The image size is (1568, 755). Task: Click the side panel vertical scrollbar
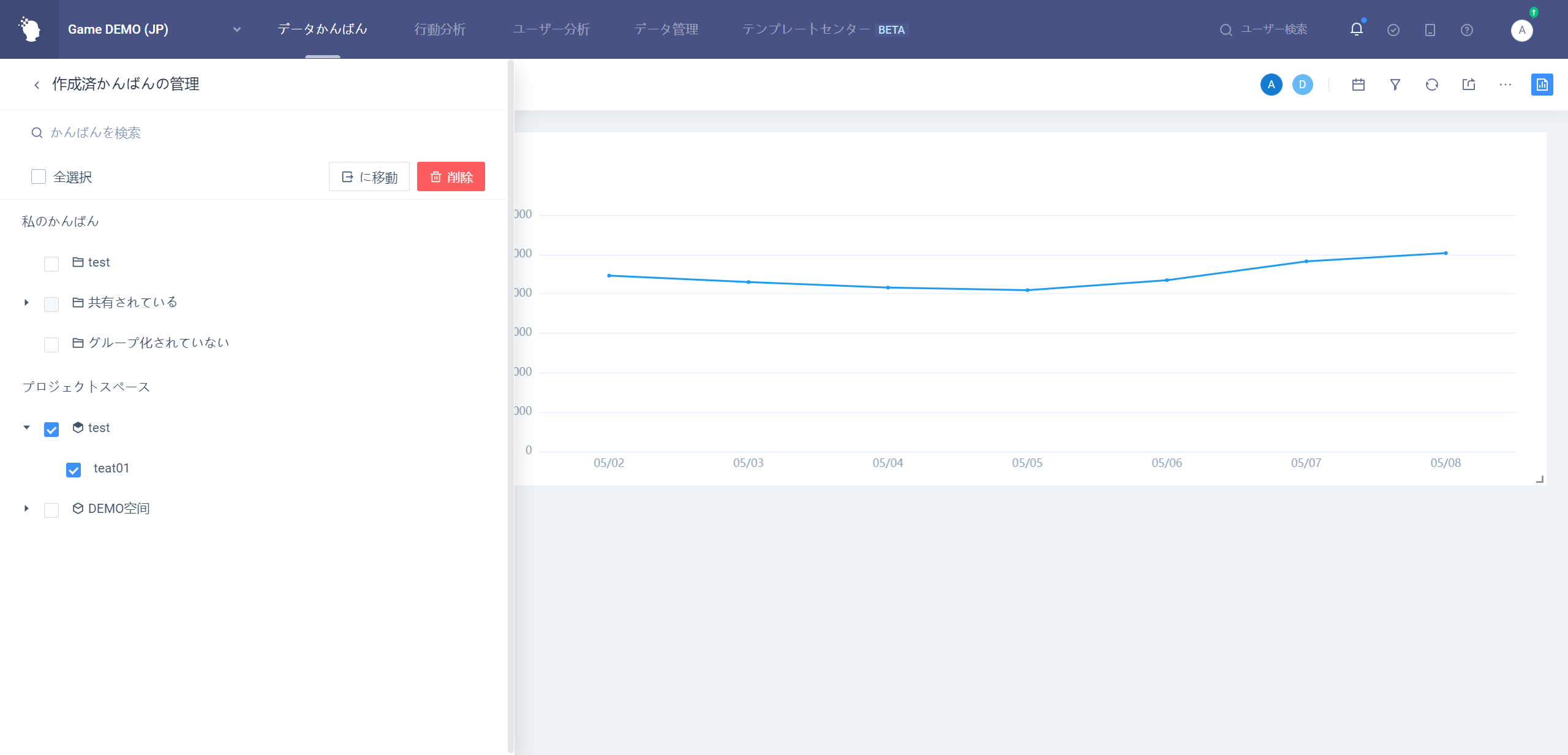(511, 406)
